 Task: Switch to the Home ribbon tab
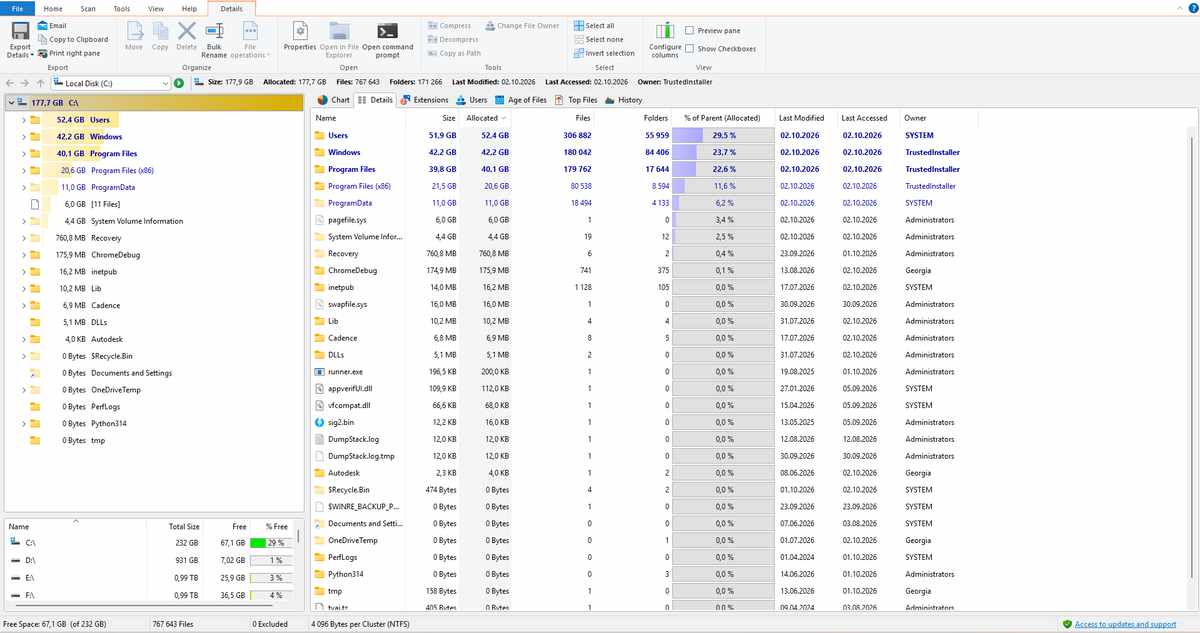(53, 8)
